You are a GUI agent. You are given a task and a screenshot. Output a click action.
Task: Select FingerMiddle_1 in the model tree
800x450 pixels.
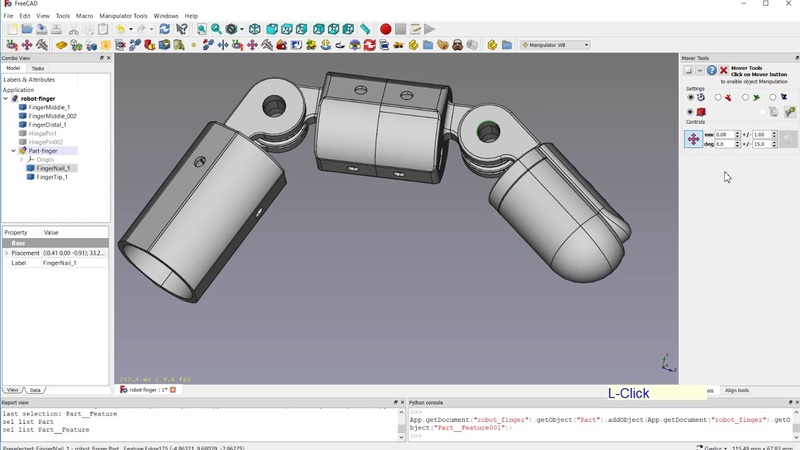pos(49,107)
